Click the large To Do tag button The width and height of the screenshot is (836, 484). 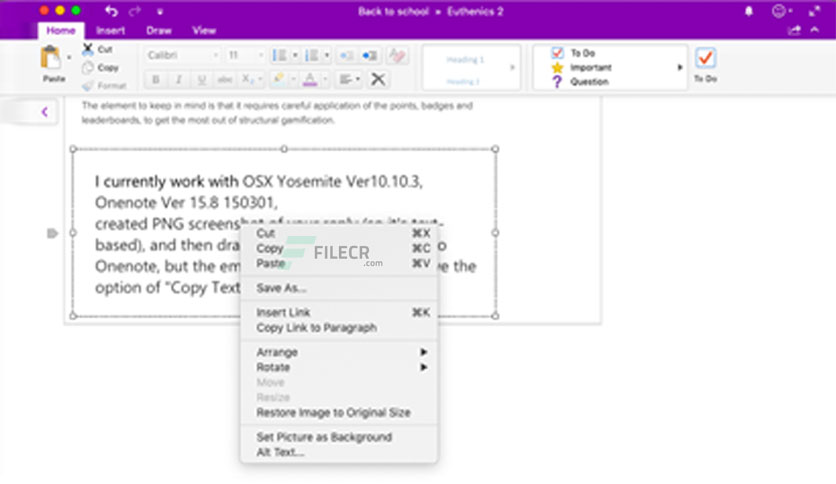[x=705, y=64]
